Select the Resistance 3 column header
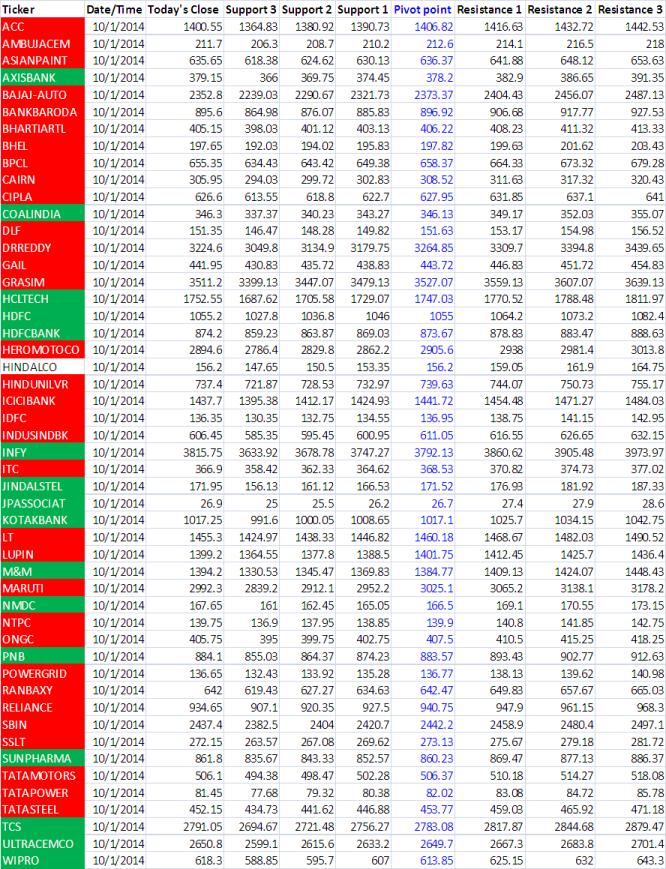 (x=630, y=9)
